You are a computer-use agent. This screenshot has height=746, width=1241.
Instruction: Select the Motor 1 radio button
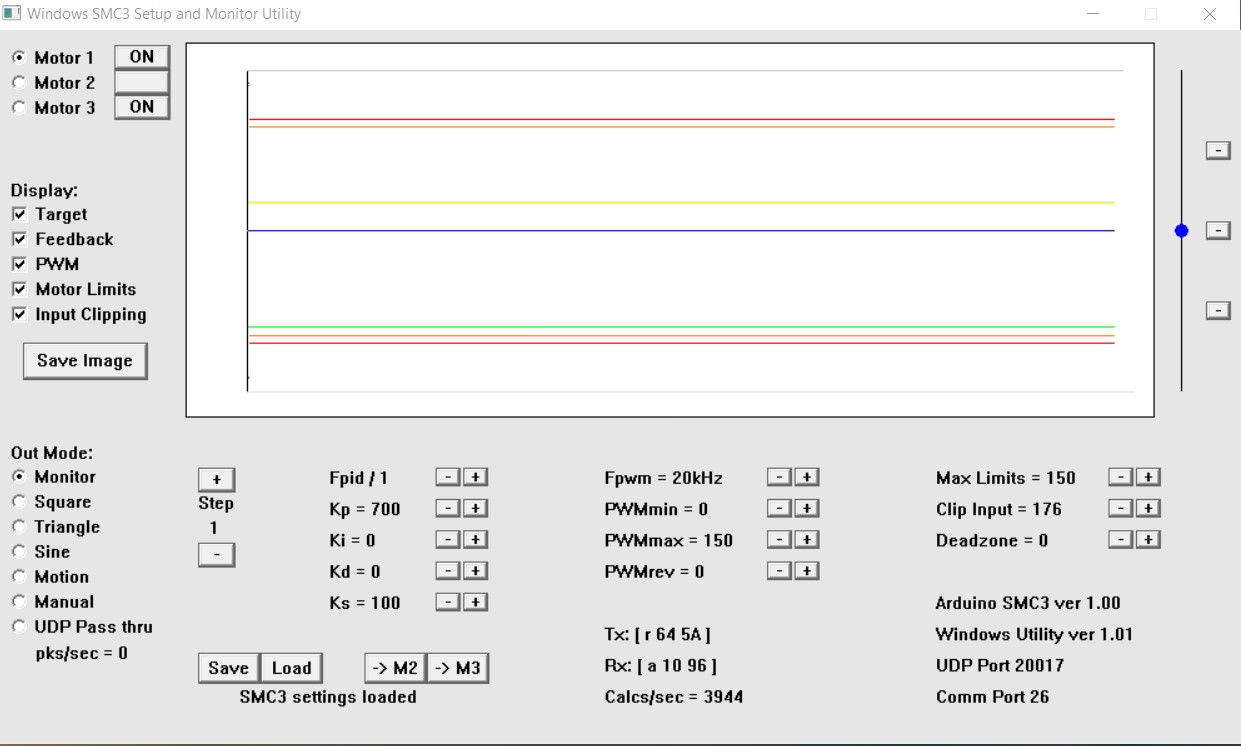click(18, 58)
